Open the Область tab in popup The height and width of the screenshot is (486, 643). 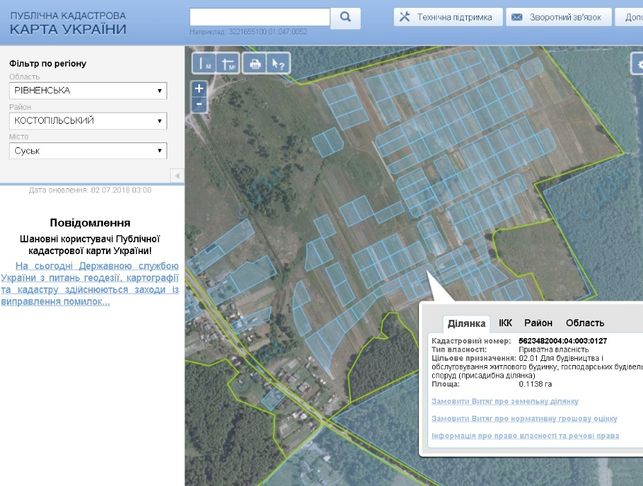585,323
